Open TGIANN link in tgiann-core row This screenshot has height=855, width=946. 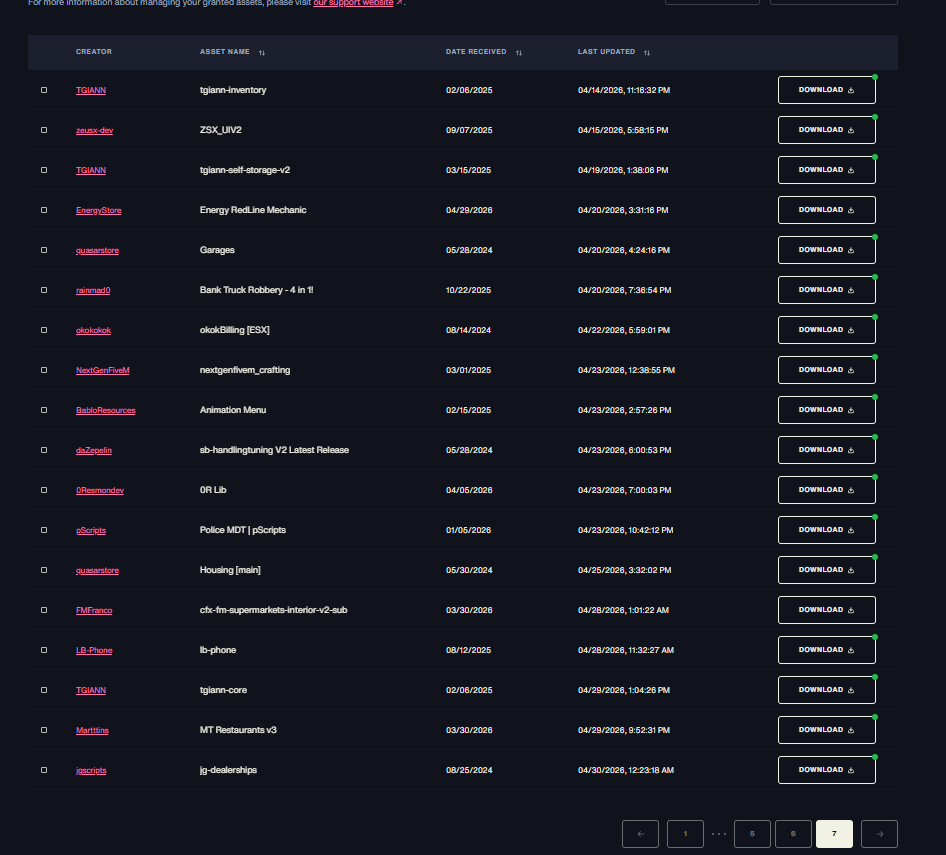90,690
